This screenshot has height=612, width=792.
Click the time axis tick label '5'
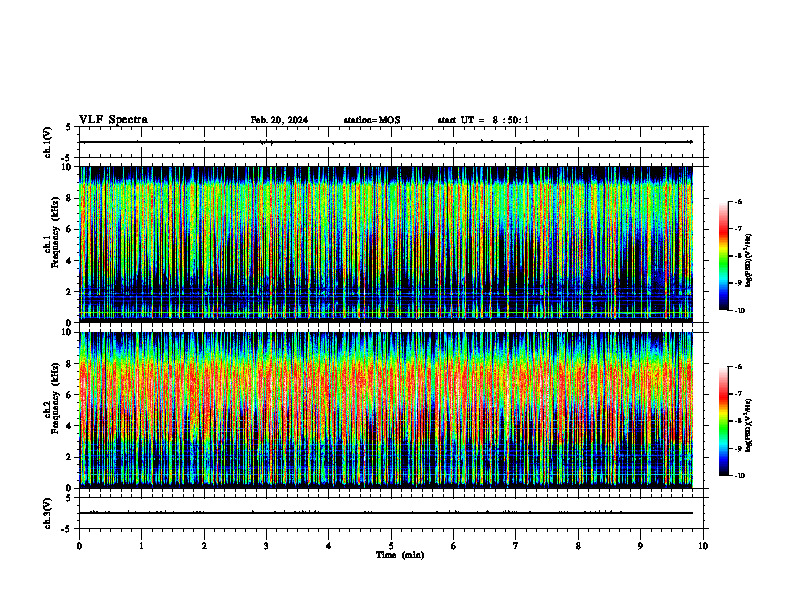pos(391,546)
